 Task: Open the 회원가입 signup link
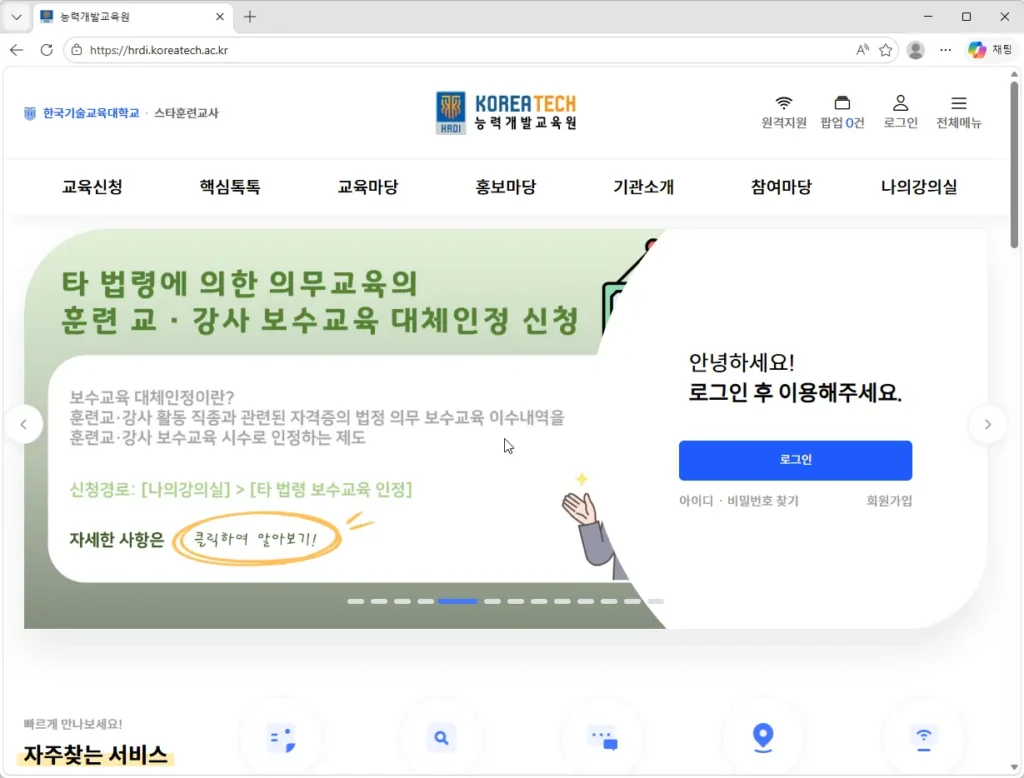coord(889,499)
